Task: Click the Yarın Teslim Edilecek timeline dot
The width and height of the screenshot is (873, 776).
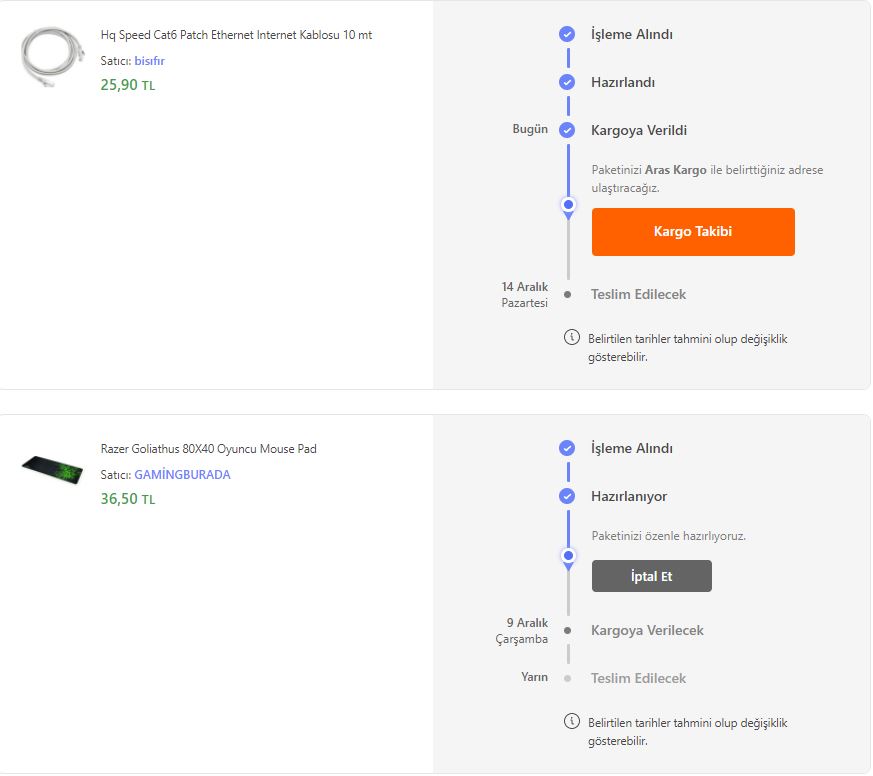Action: pyautogui.click(x=568, y=678)
